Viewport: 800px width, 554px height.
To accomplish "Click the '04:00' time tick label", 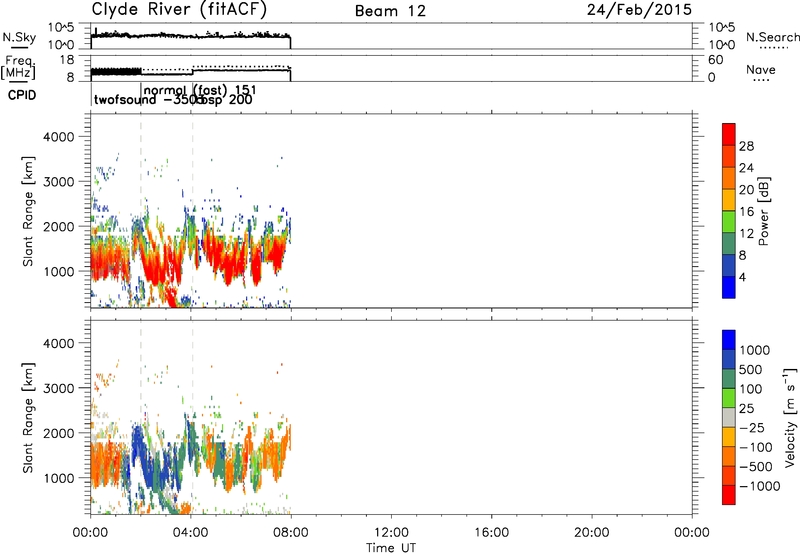I will pyautogui.click(x=191, y=533).
